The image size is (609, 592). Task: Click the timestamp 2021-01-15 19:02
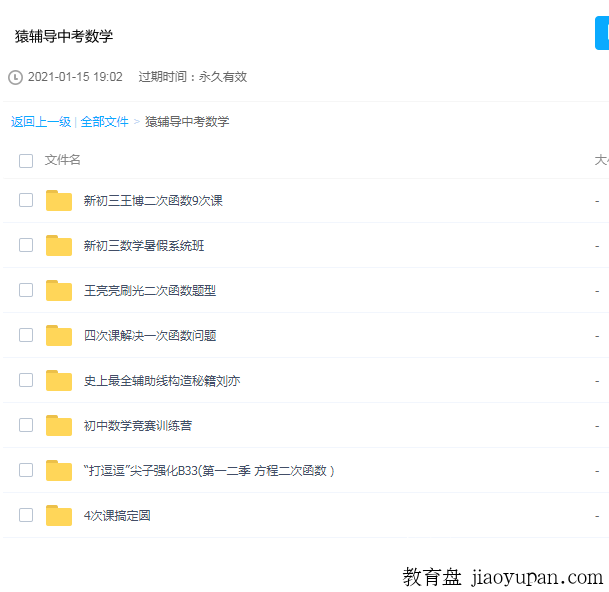[75, 77]
